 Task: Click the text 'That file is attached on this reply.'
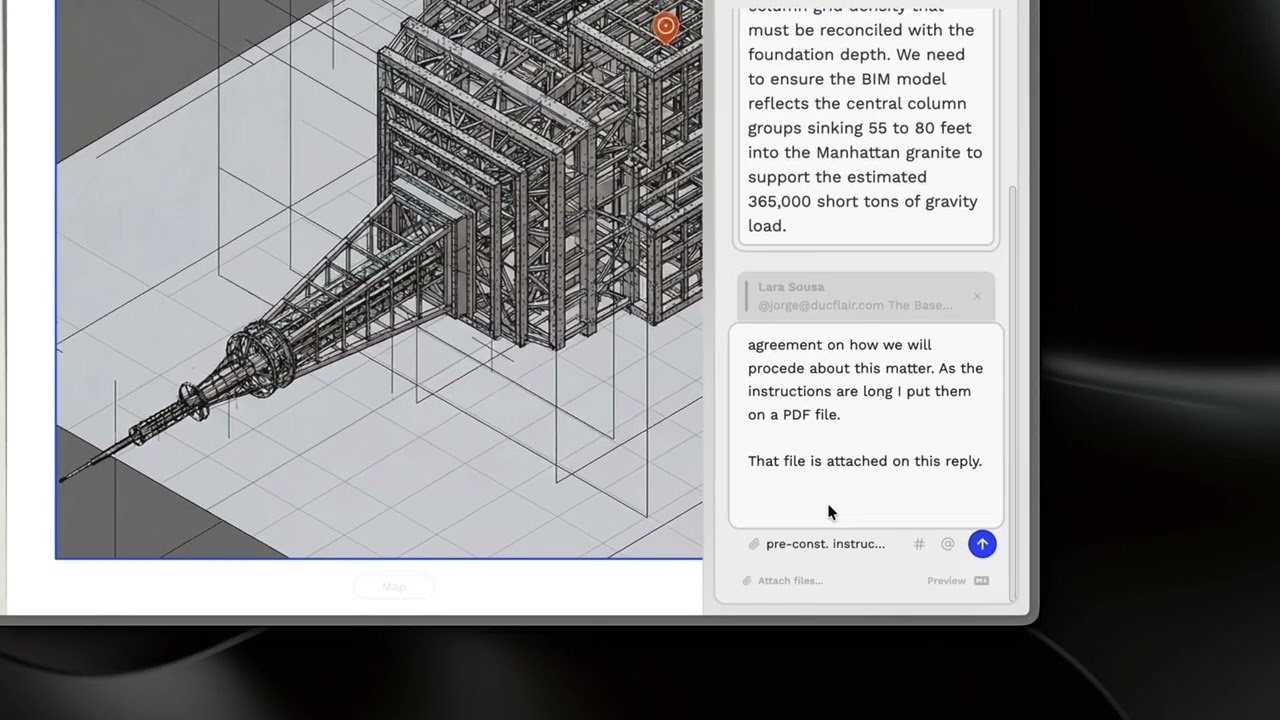[865, 461]
